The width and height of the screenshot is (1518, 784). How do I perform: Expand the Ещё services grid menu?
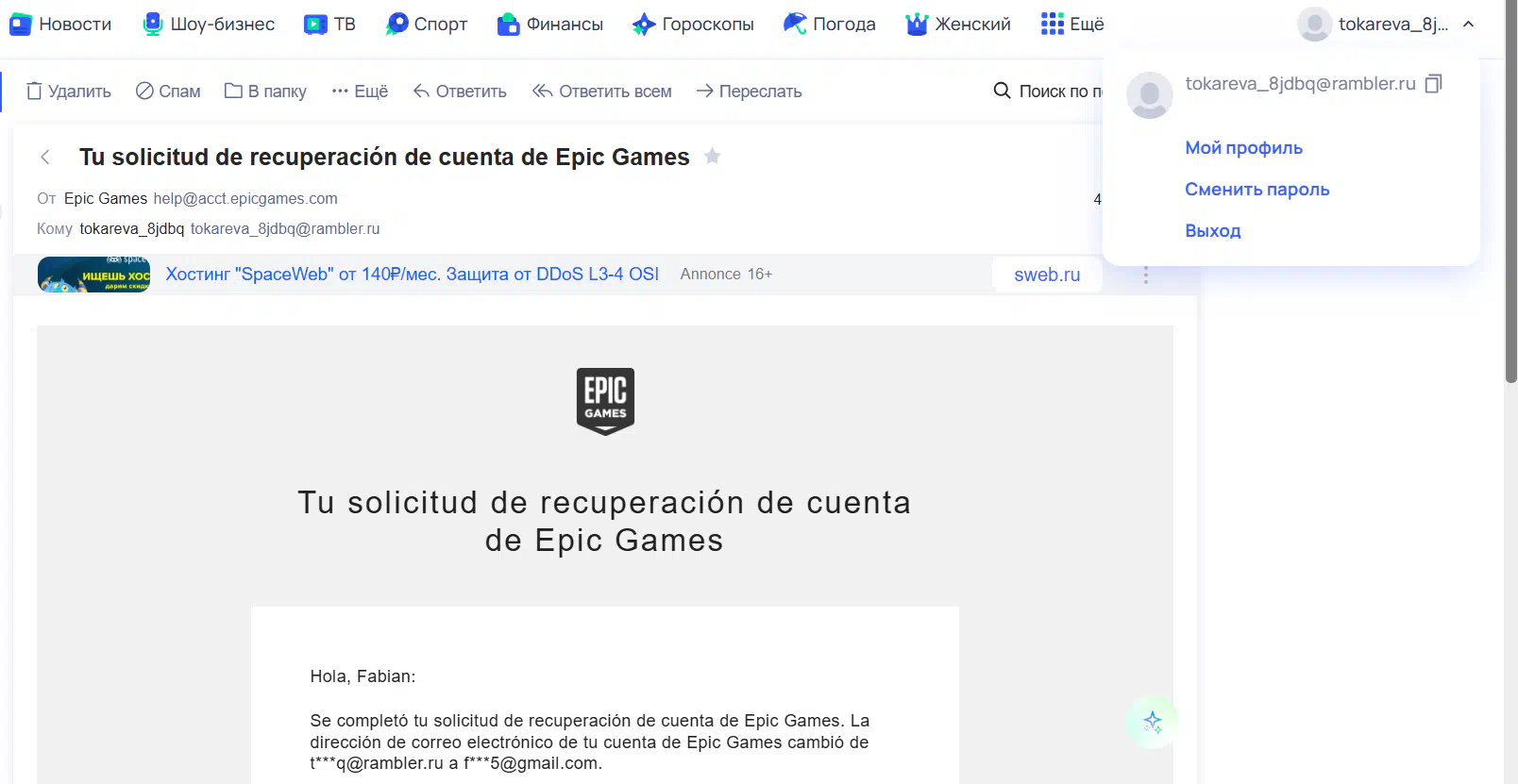tap(1072, 24)
